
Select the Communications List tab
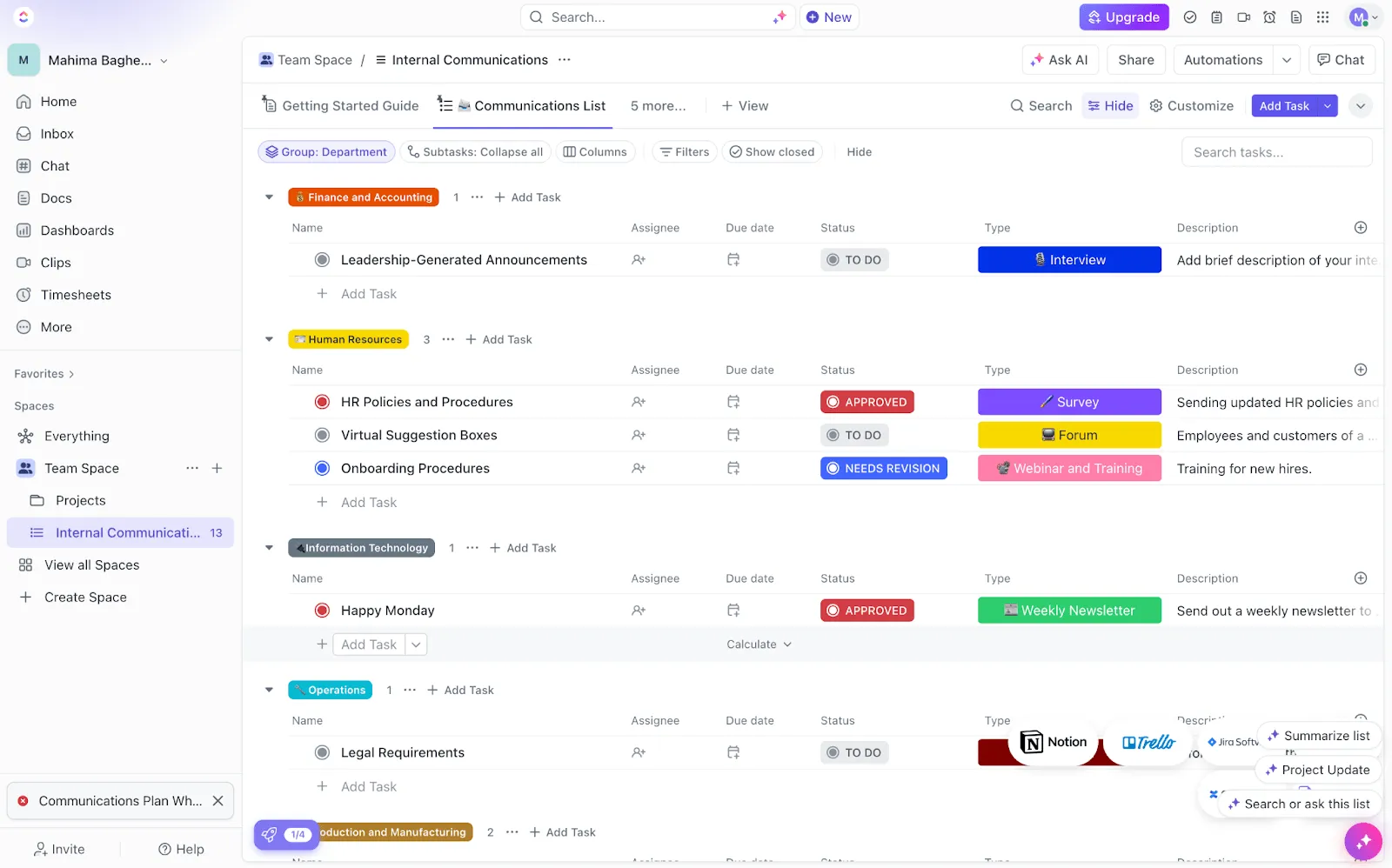tap(521, 106)
